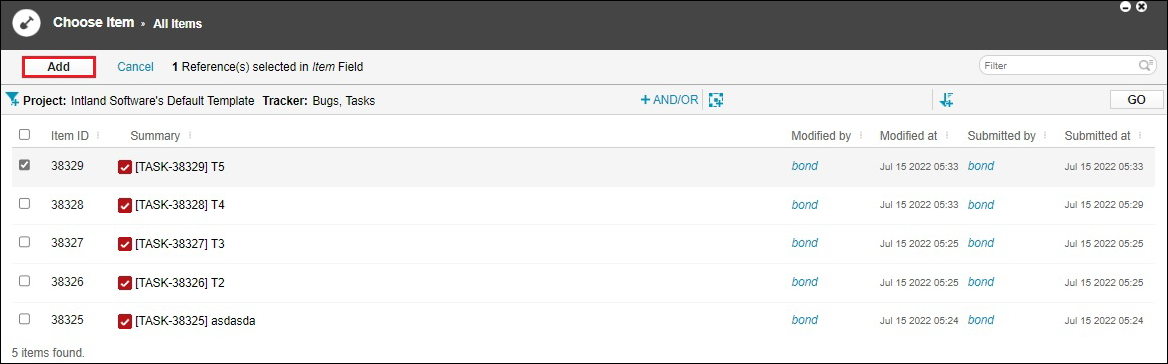
Task: Click the + AND/OR filter option
Action: (x=669, y=100)
